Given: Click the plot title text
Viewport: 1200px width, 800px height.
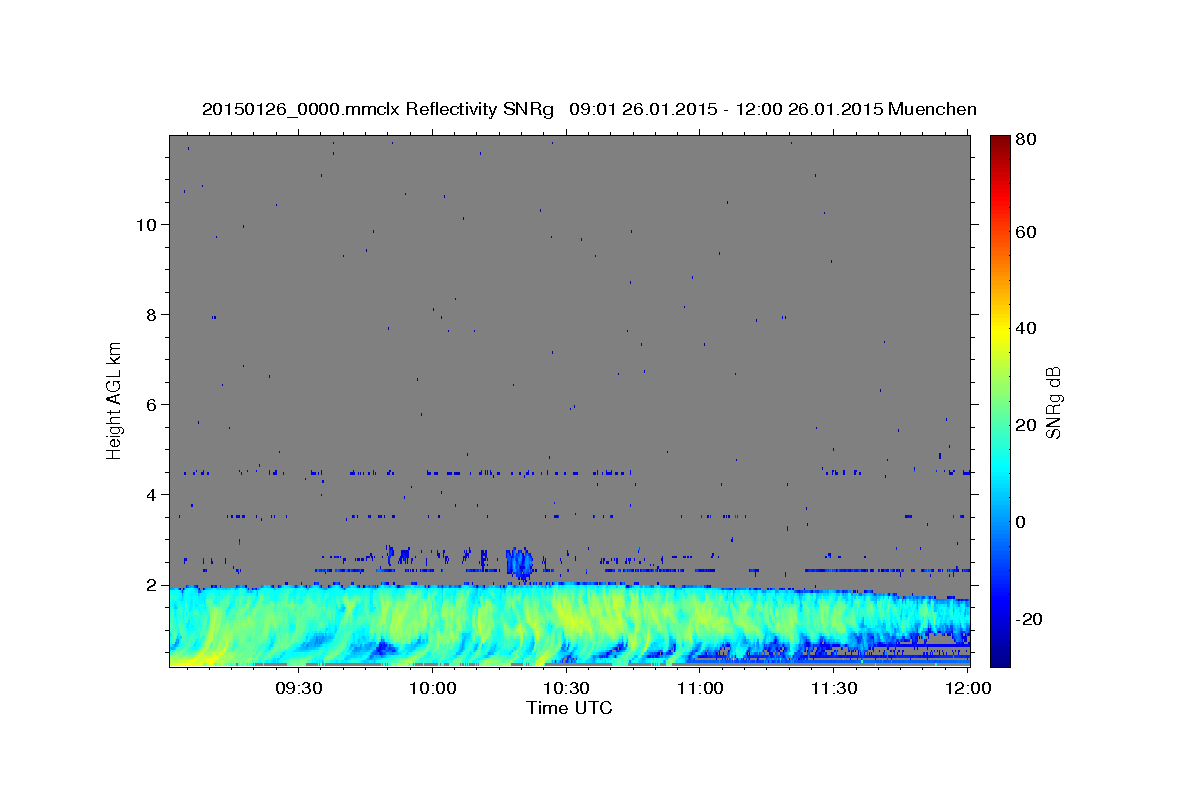Looking at the screenshot, I should pos(589,109).
